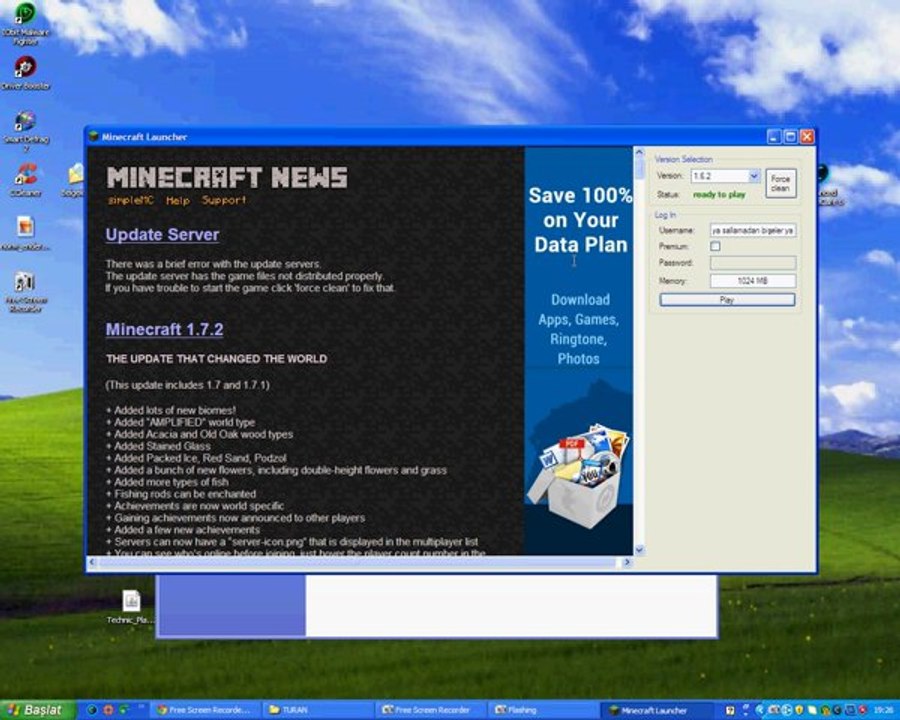900x720 pixels.
Task: Select the Technic_Pla... file on desktop
Action: click(131, 606)
